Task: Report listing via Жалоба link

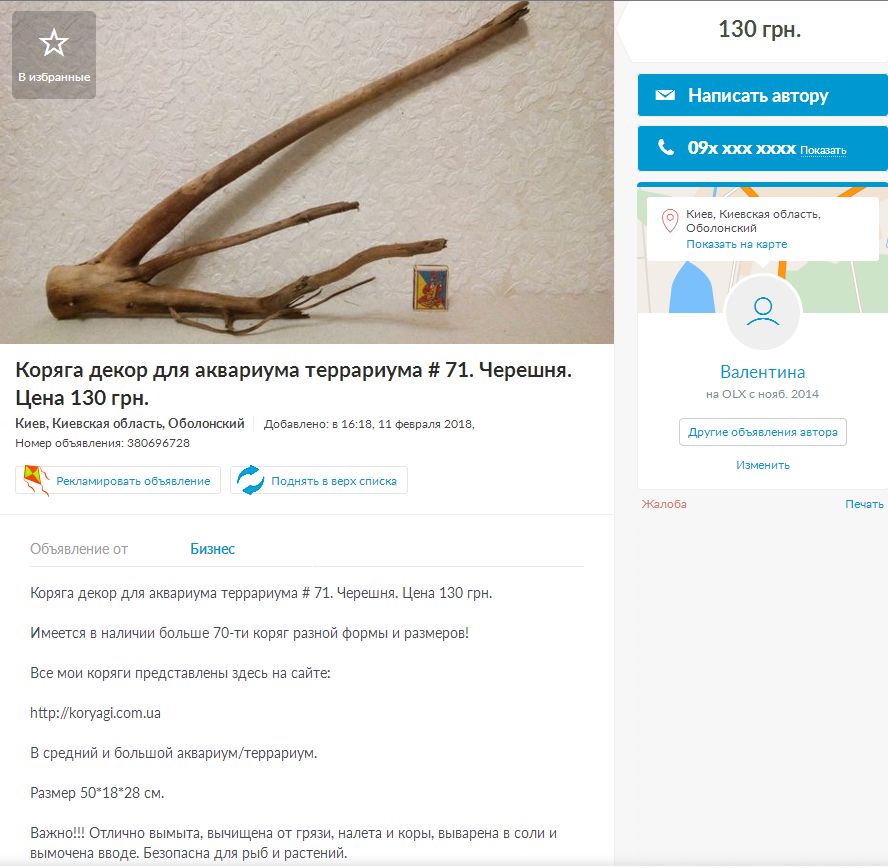Action: pos(664,504)
